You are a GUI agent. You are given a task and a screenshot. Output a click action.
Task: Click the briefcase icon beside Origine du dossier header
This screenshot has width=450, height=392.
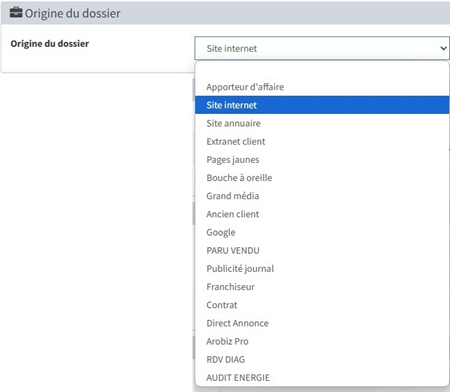pos(16,13)
